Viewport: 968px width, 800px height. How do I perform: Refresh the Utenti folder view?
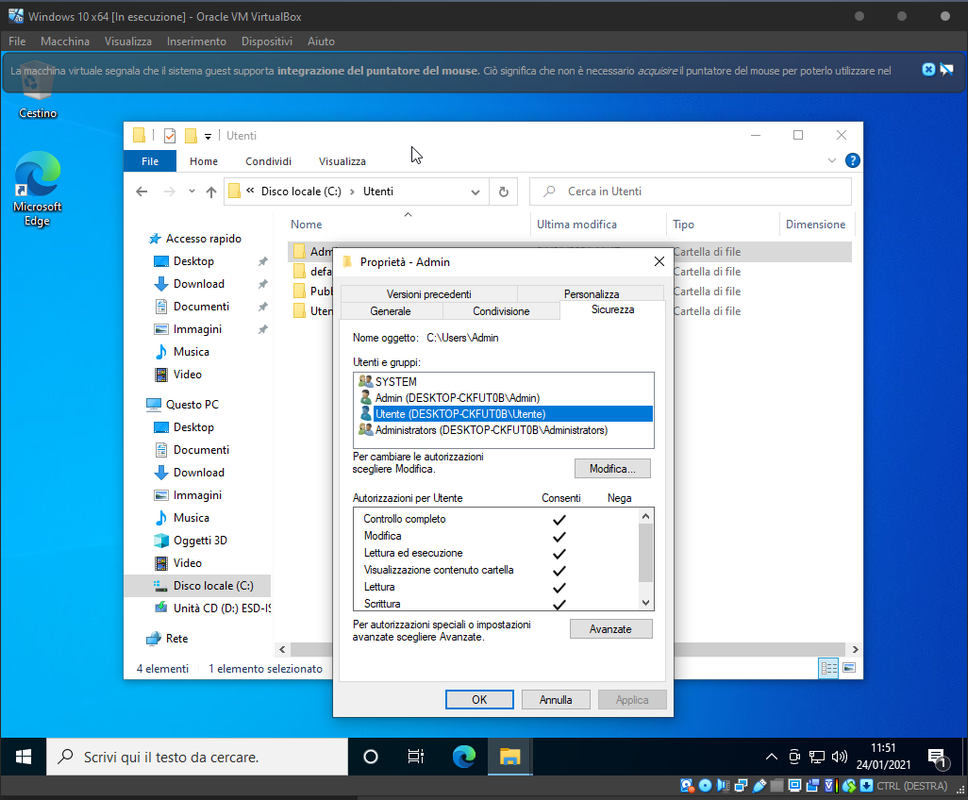pos(503,192)
